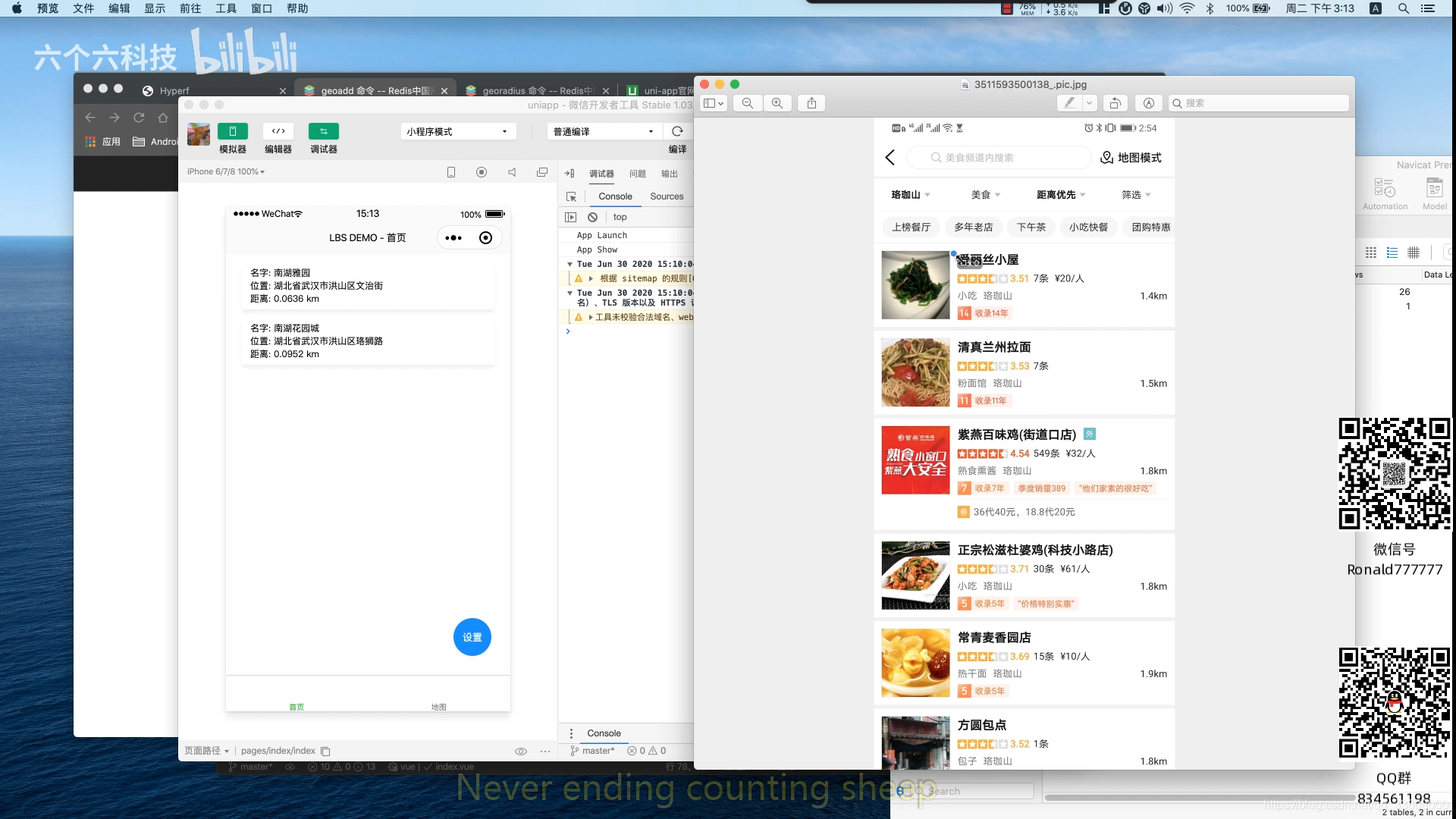Toggle the 调试器 debugger panel button
Screen dimensions: 1456x819
(x=323, y=131)
